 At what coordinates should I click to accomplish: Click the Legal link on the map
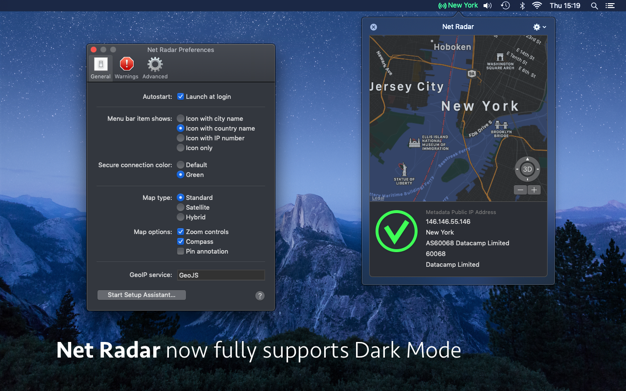click(x=378, y=198)
